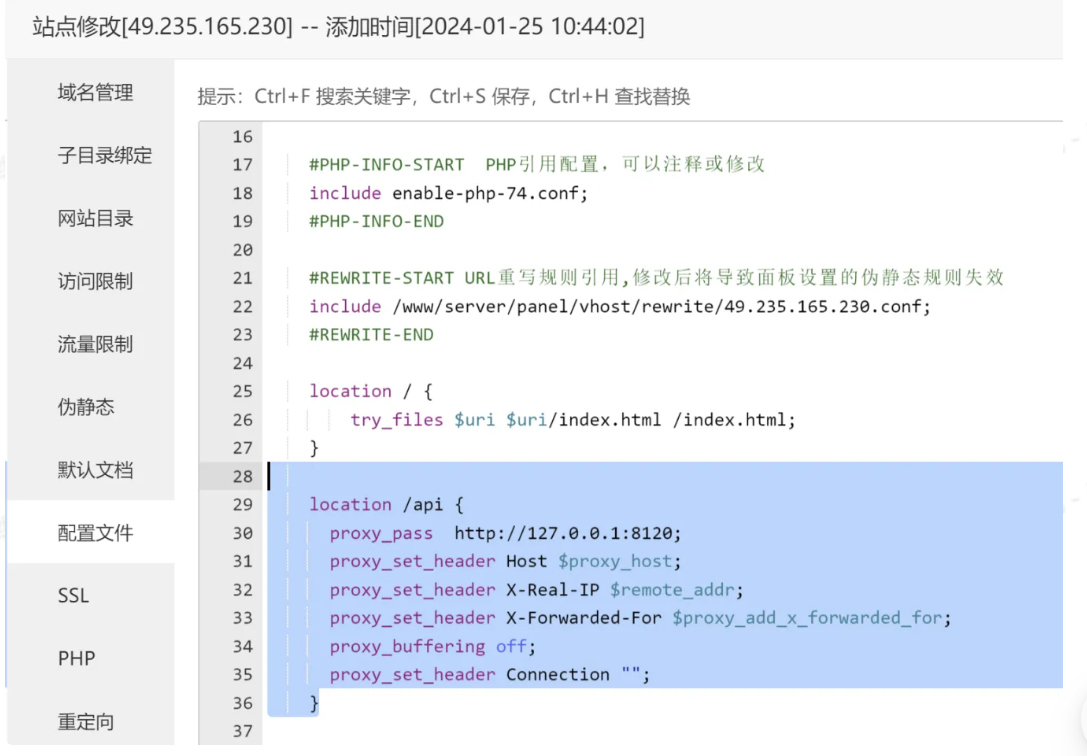Click the proxy_buffering off line
This screenshot has width=1087, height=756.
pyautogui.click(x=432, y=647)
